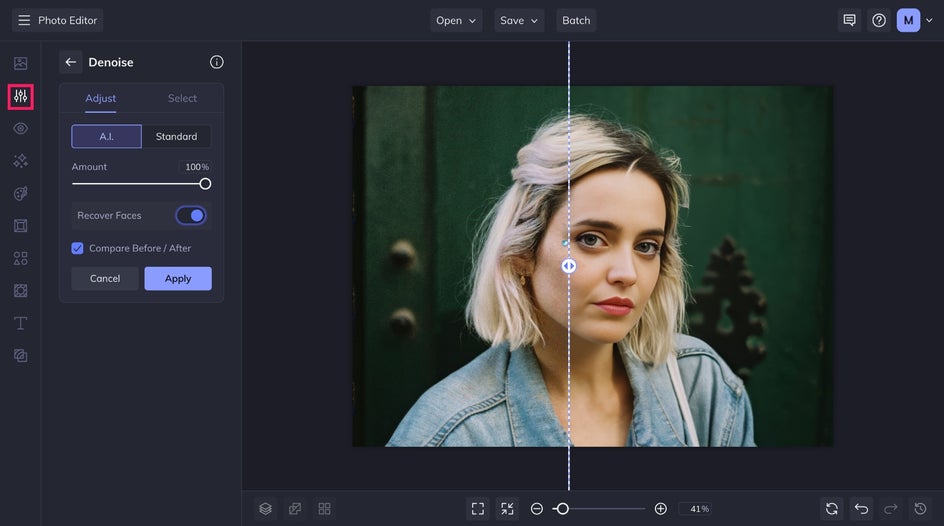Open the Overlays sidebar icon
944x526 pixels.
[20, 291]
